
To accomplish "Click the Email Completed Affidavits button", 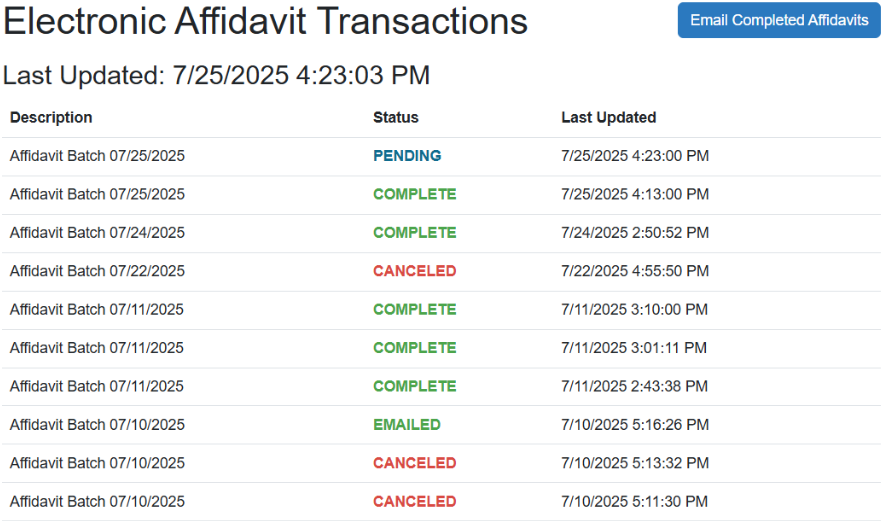I will coord(779,20).
